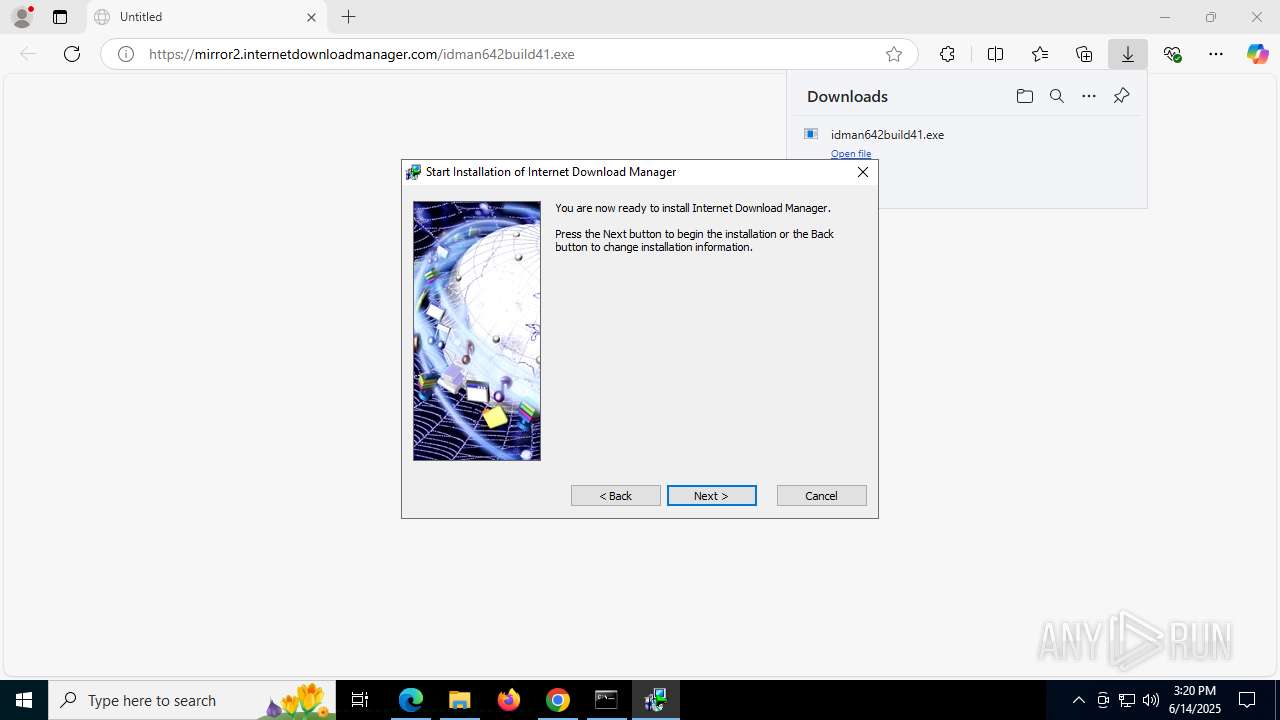The width and height of the screenshot is (1280, 720).
Task: Open the network icon in the tray
Action: coord(1127,700)
